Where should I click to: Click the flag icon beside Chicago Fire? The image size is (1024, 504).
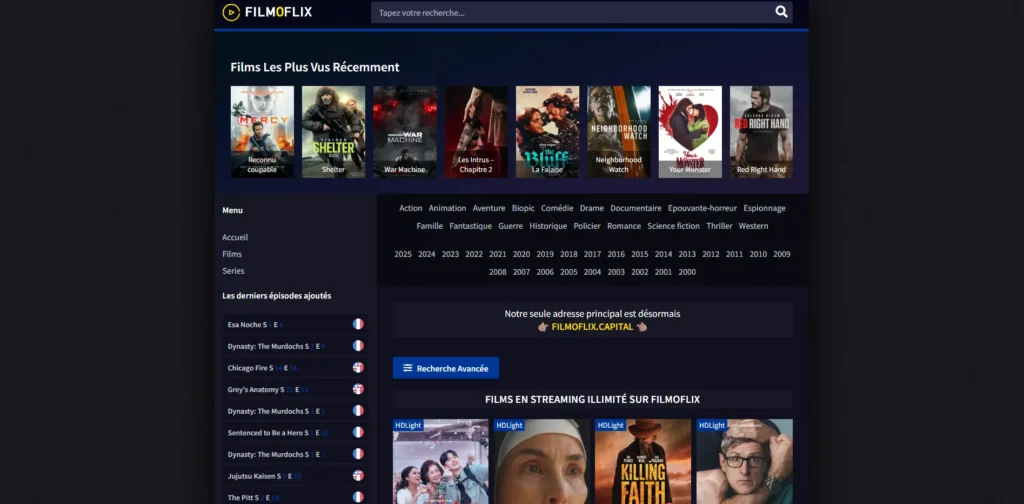[x=358, y=368]
